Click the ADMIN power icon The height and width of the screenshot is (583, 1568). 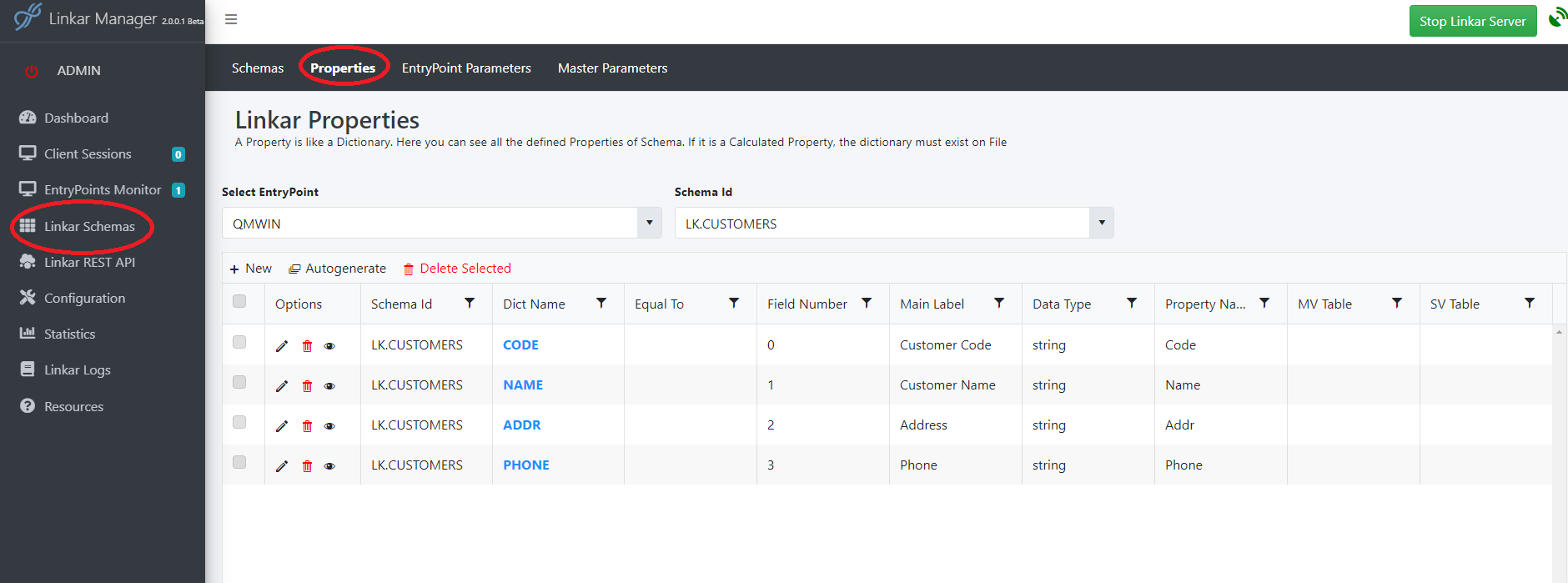tap(32, 71)
